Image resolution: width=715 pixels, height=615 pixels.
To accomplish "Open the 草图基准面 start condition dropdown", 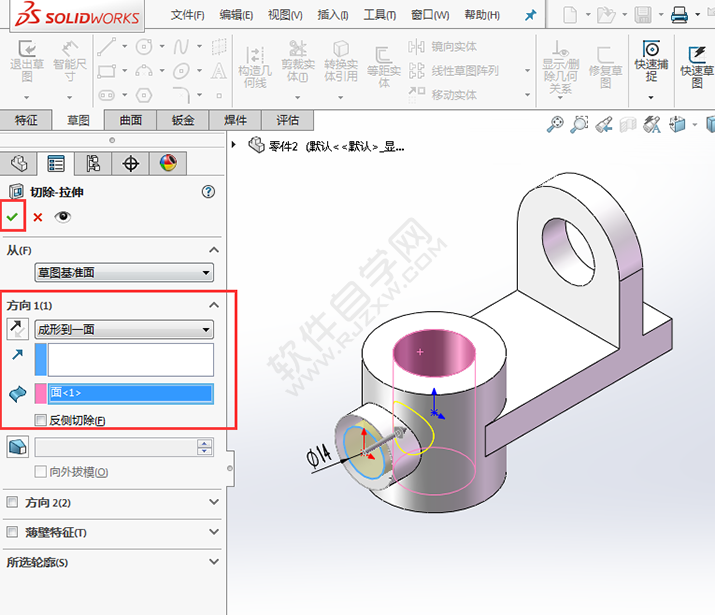I will [x=124, y=273].
